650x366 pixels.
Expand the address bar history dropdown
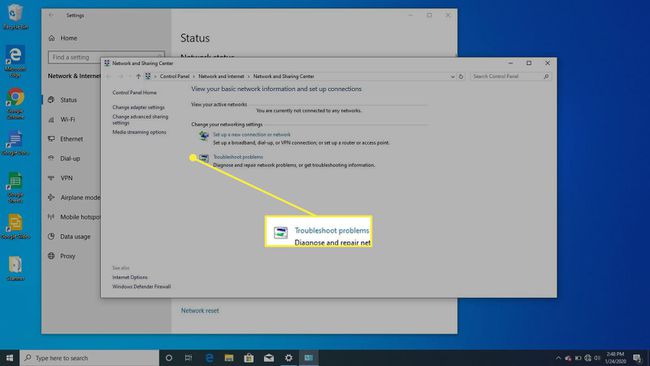pyautogui.click(x=452, y=77)
